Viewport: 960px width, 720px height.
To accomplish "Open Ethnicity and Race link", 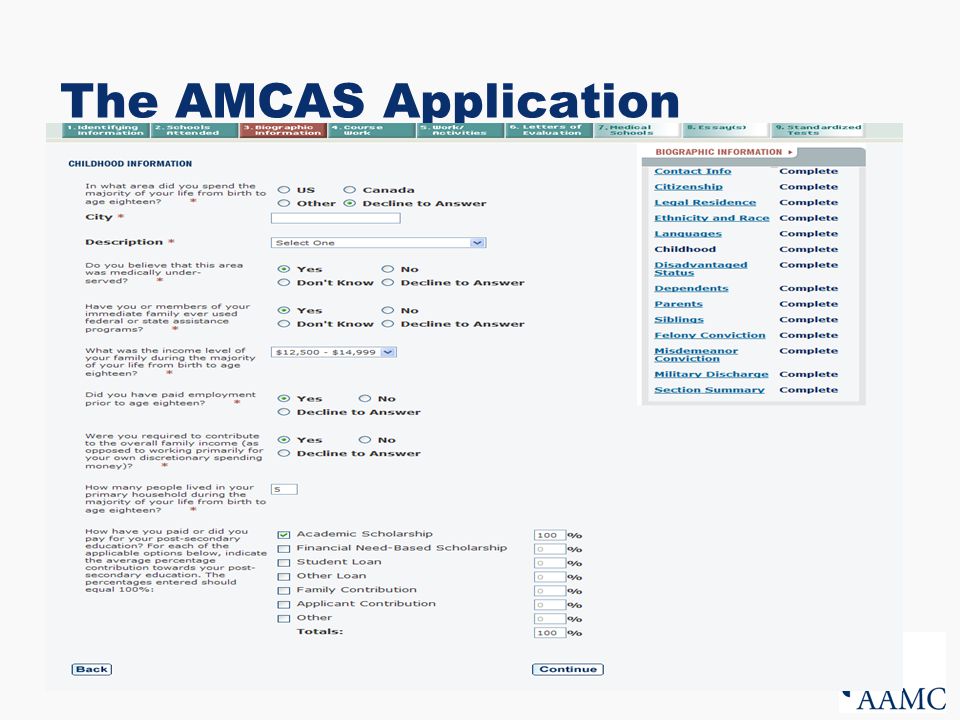I will (711, 218).
